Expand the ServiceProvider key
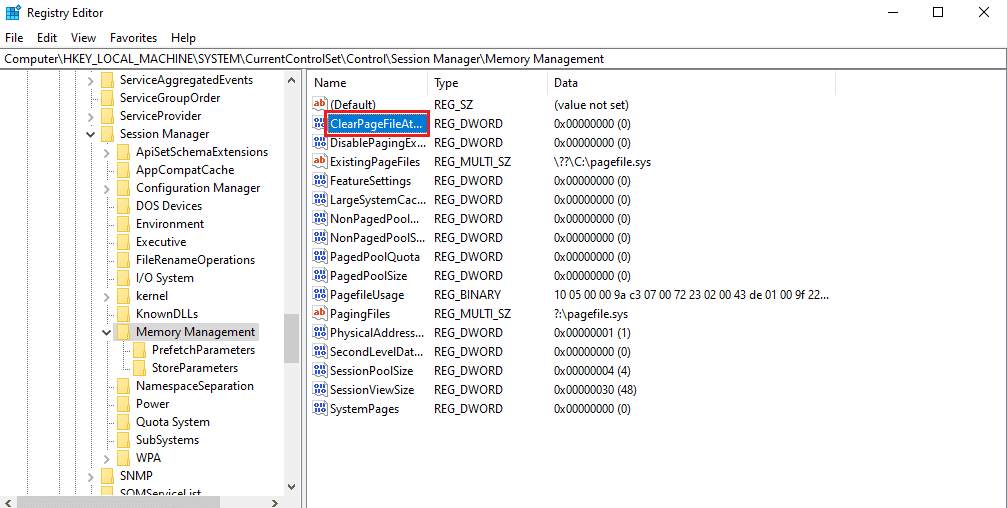Screen dimensions: 1007x508 pyautogui.click(x=91, y=116)
